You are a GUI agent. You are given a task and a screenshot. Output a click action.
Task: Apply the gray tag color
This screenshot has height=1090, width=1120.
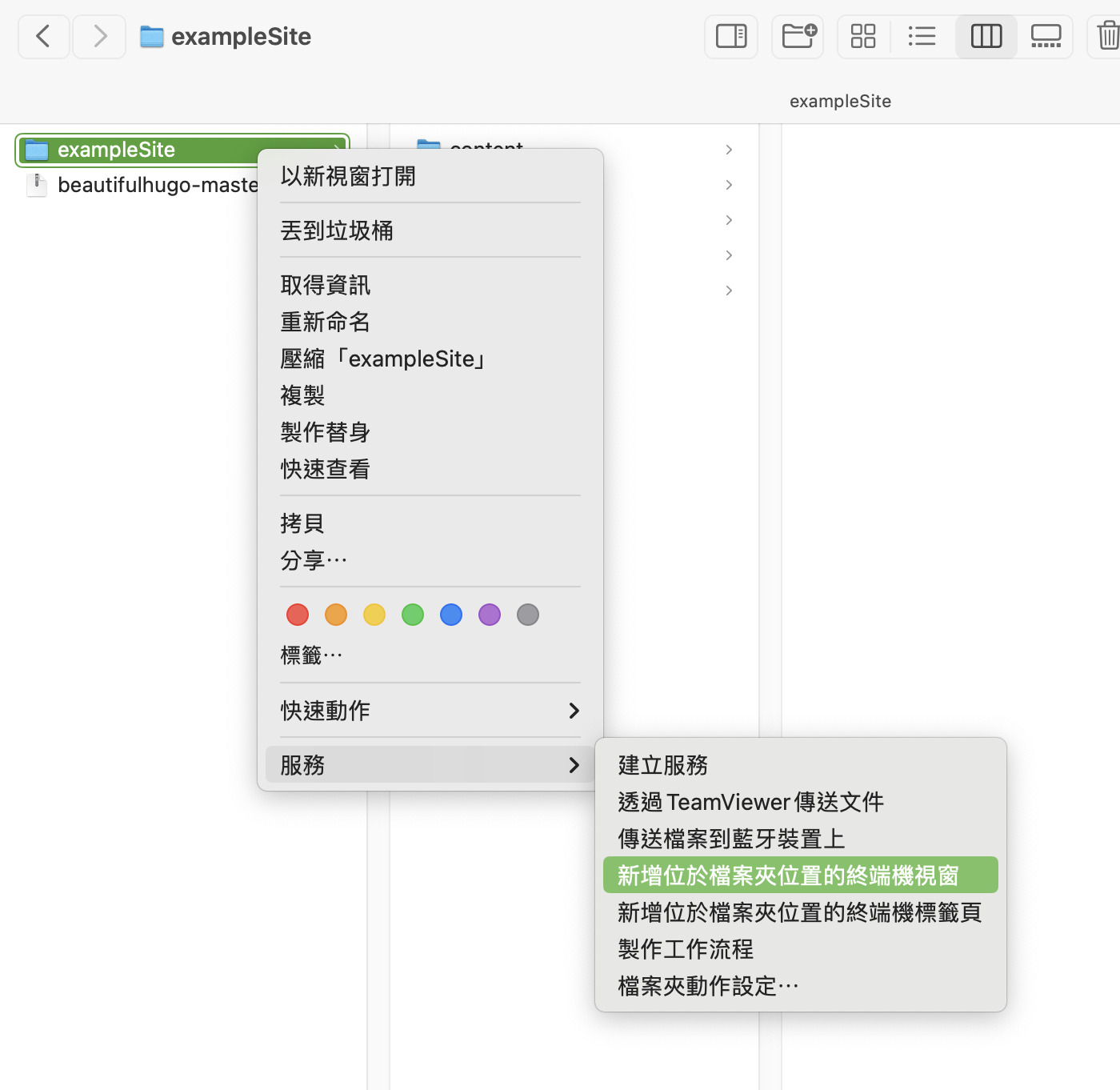pos(528,615)
